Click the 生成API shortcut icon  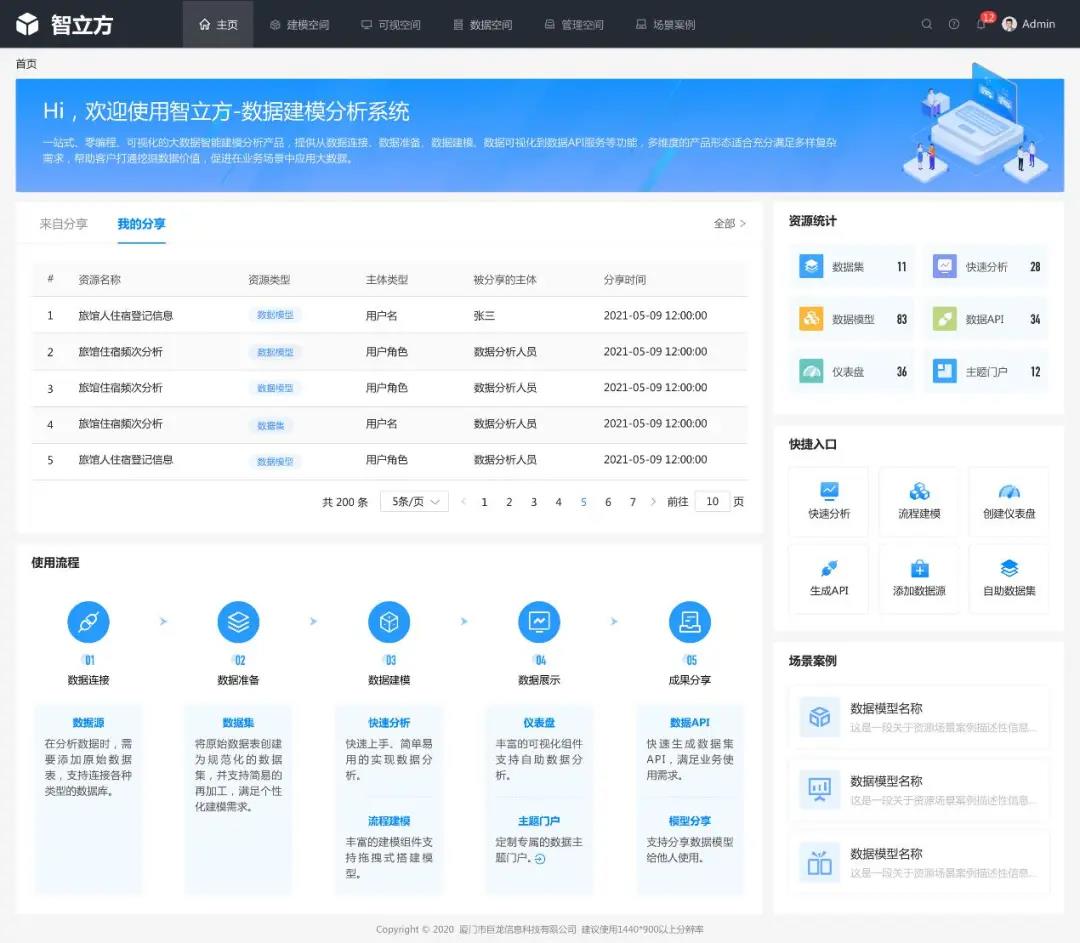point(829,568)
